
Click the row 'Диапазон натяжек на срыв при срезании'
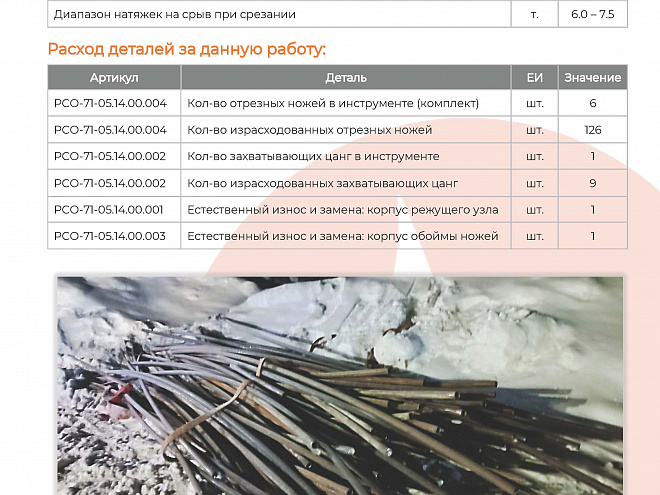point(337,14)
